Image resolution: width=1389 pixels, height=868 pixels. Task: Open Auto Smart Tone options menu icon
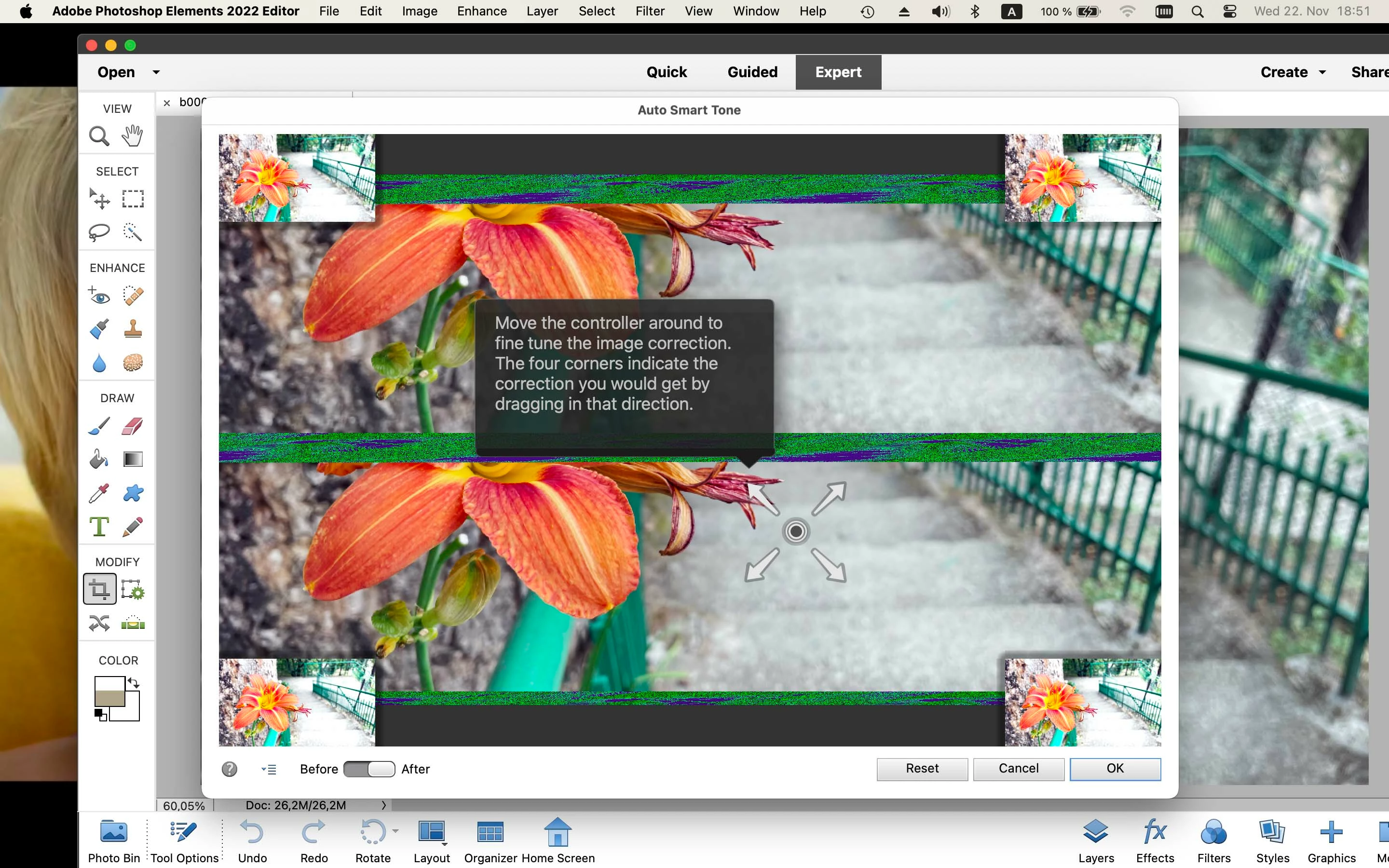(x=269, y=769)
